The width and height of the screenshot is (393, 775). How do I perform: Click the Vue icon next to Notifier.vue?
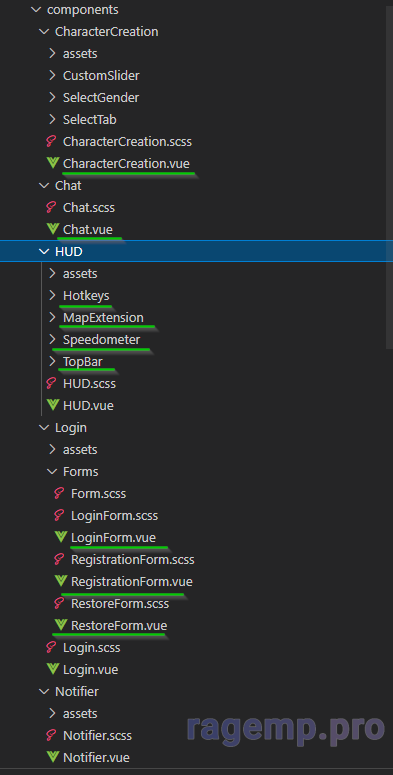coord(52,757)
